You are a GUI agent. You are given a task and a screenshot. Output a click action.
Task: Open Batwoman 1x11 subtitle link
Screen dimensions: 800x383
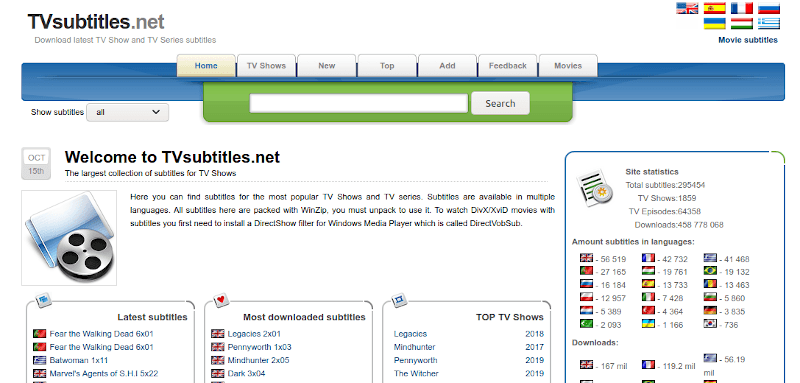click(x=79, y=360)
